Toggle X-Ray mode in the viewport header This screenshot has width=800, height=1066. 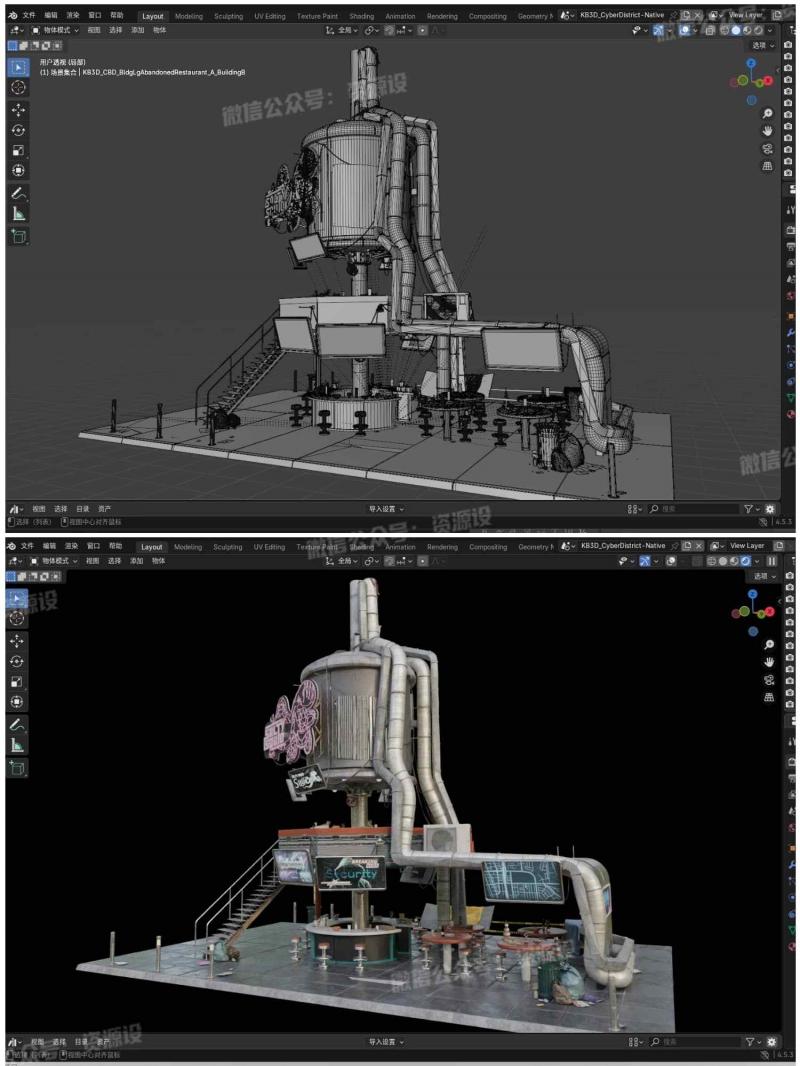click(709, 31)
